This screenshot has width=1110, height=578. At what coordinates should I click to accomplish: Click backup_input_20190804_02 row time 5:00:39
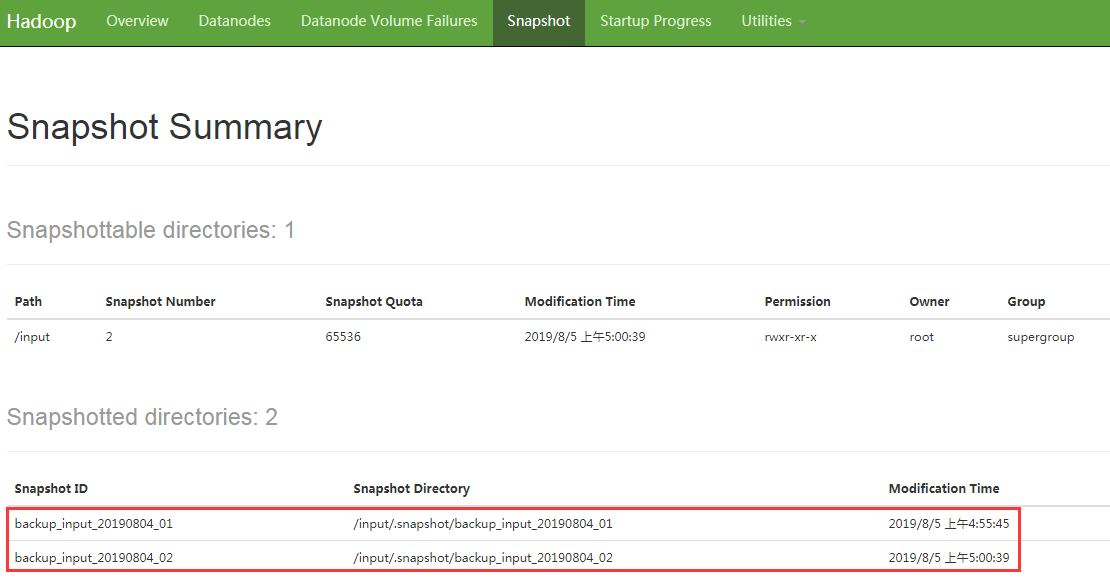949,558
